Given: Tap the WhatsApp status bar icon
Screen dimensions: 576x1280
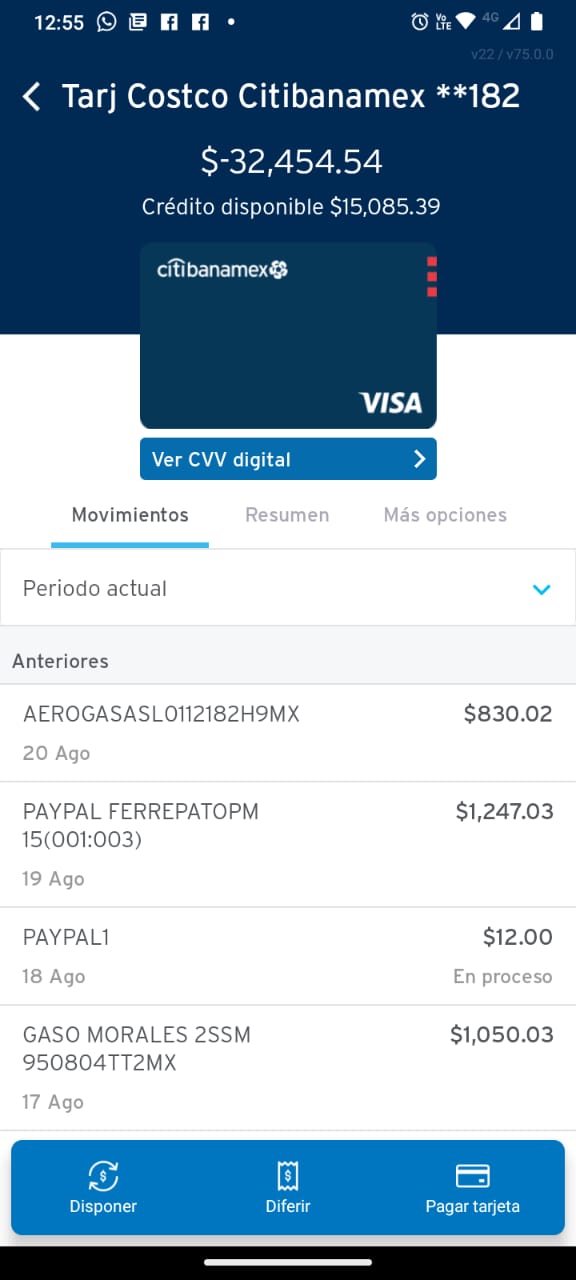Looking at the screenshot, I should click(x=107, y=22).
